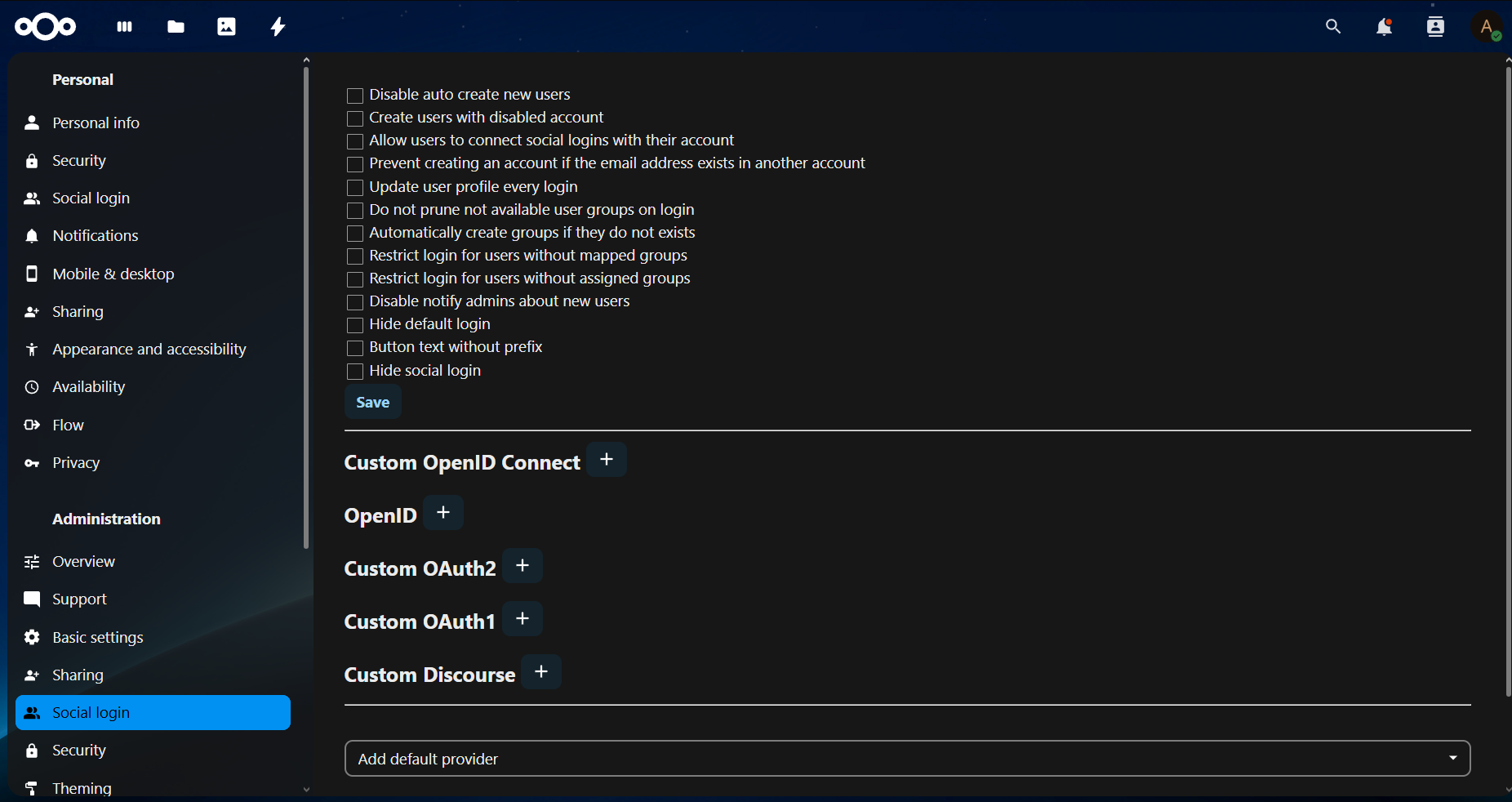Screen dimensions: 1512x802
Task: Select the highlighted admin Social login item
Action: pyautogui.click(x=153, y=713)
